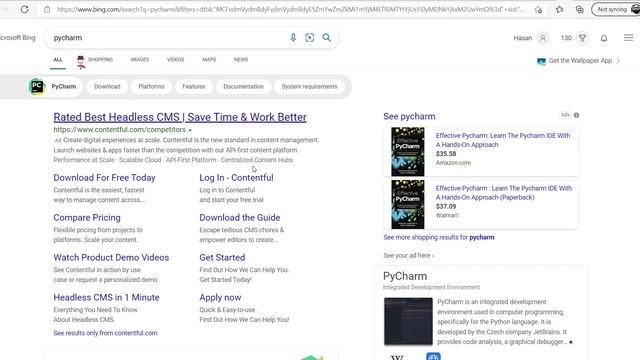Click the Ads info icon
This screenshot has height=360, width=640.
576,115
